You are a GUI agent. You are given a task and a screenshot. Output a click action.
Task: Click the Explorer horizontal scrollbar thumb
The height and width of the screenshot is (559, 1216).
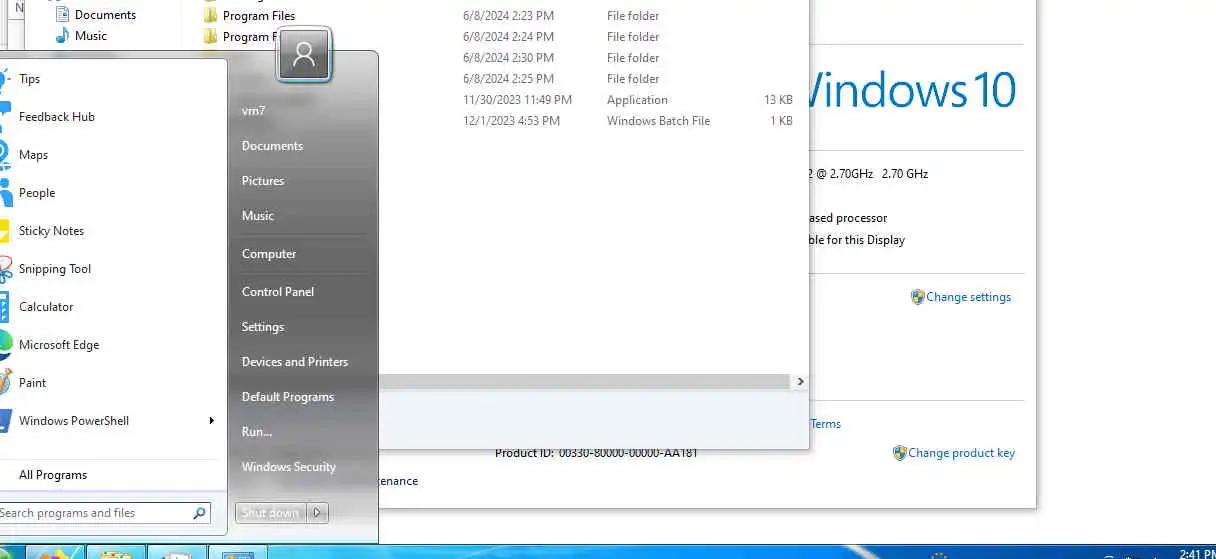[585, 382]
